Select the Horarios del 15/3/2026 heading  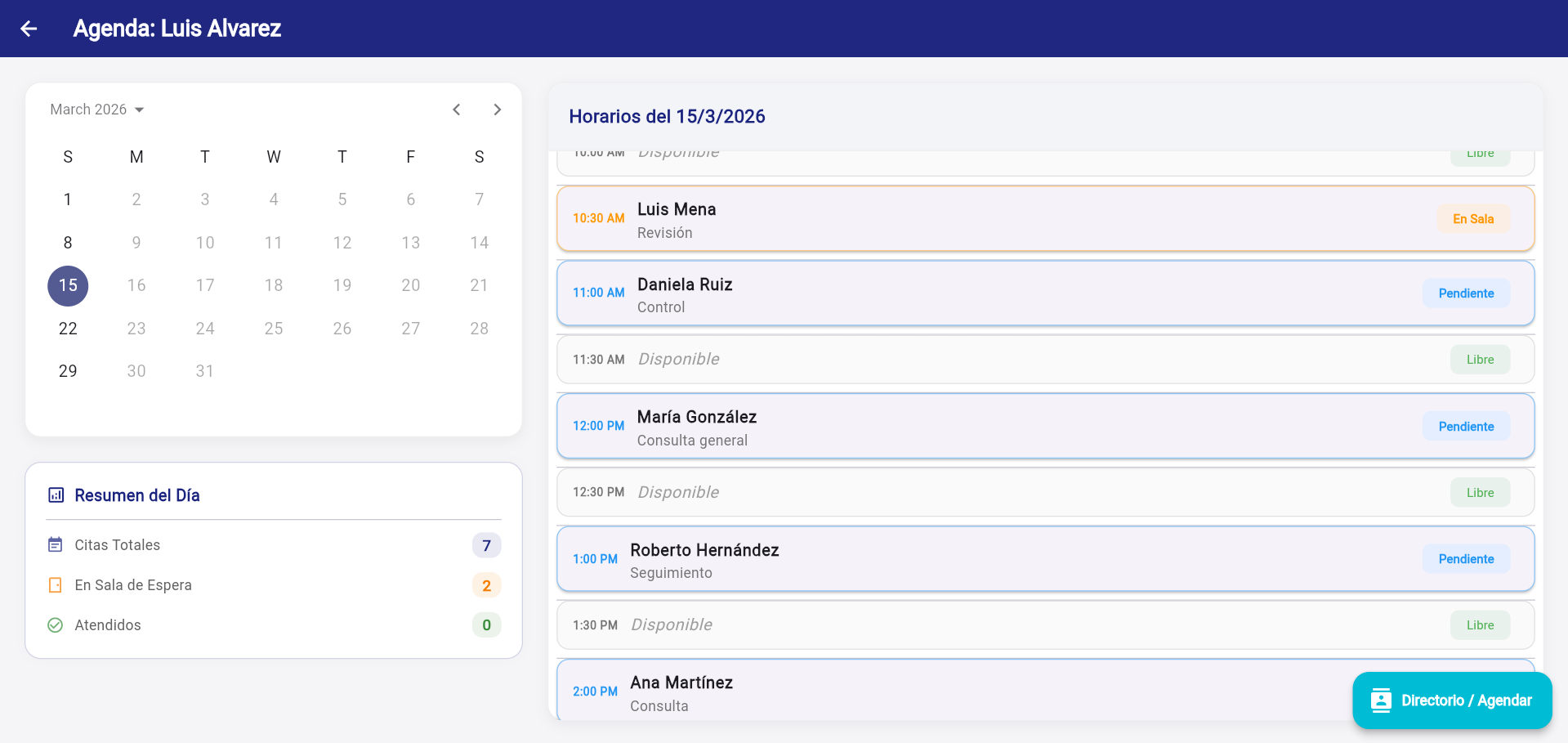tap(667, 116)
